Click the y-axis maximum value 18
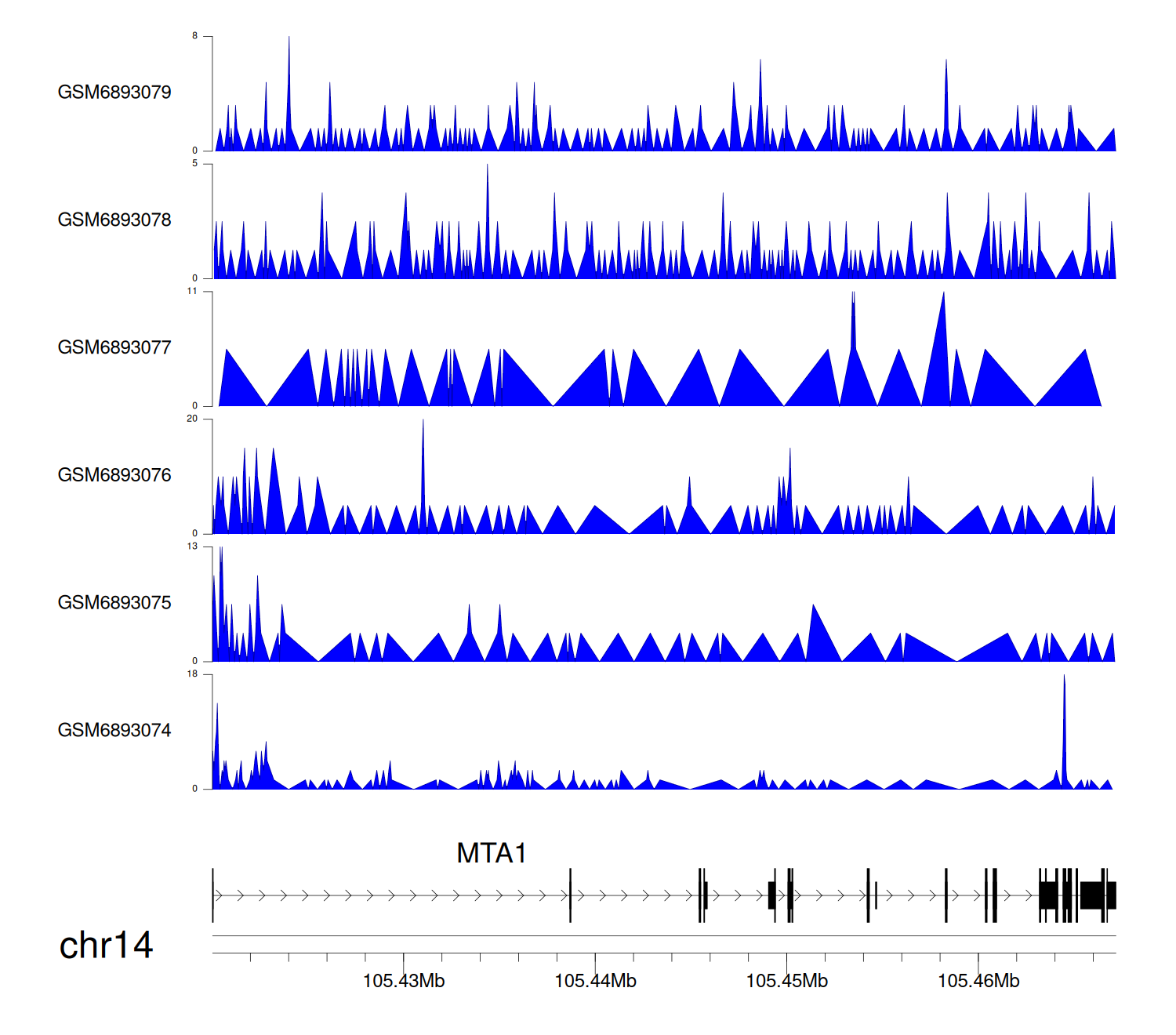Image resolution: width=1176 pixels, height=1035 pixels. click(x=192, y=674)
